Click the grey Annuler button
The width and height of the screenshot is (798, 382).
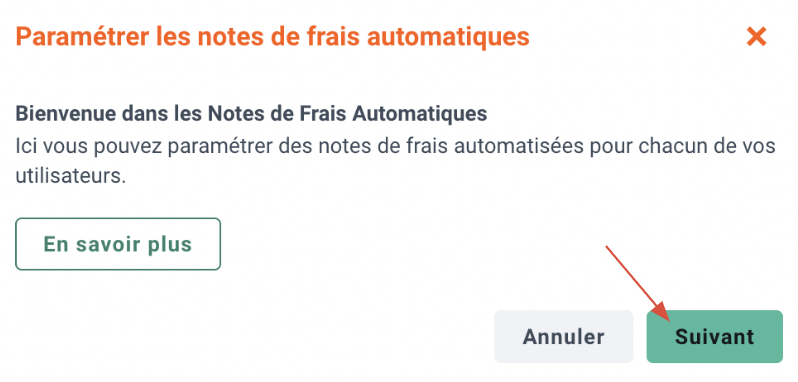pos(563,337)
